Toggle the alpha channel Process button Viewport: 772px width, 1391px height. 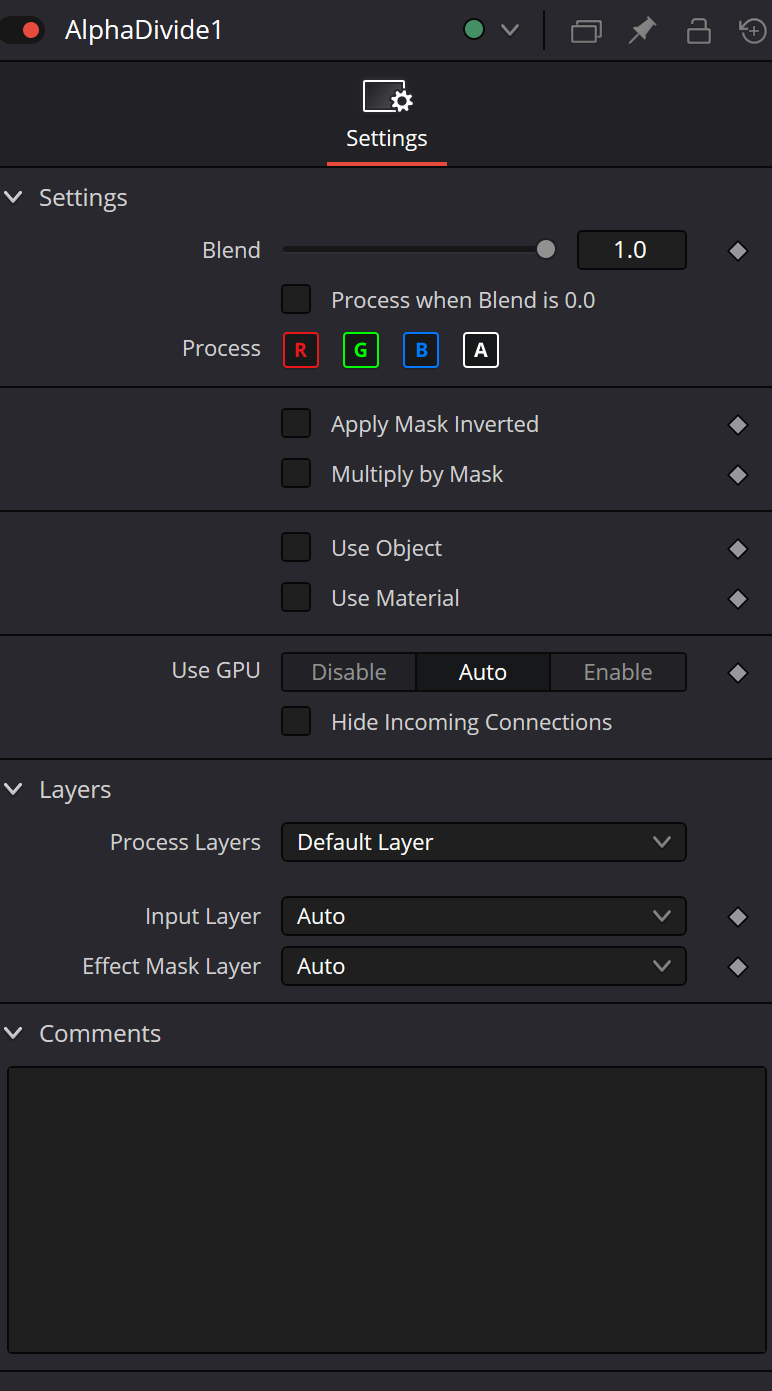click(x=481, y=350)
